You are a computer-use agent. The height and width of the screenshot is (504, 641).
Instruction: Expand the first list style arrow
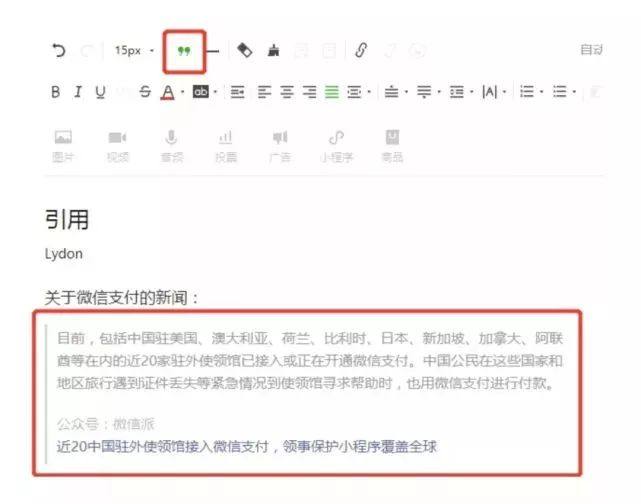tap(541, 92)
